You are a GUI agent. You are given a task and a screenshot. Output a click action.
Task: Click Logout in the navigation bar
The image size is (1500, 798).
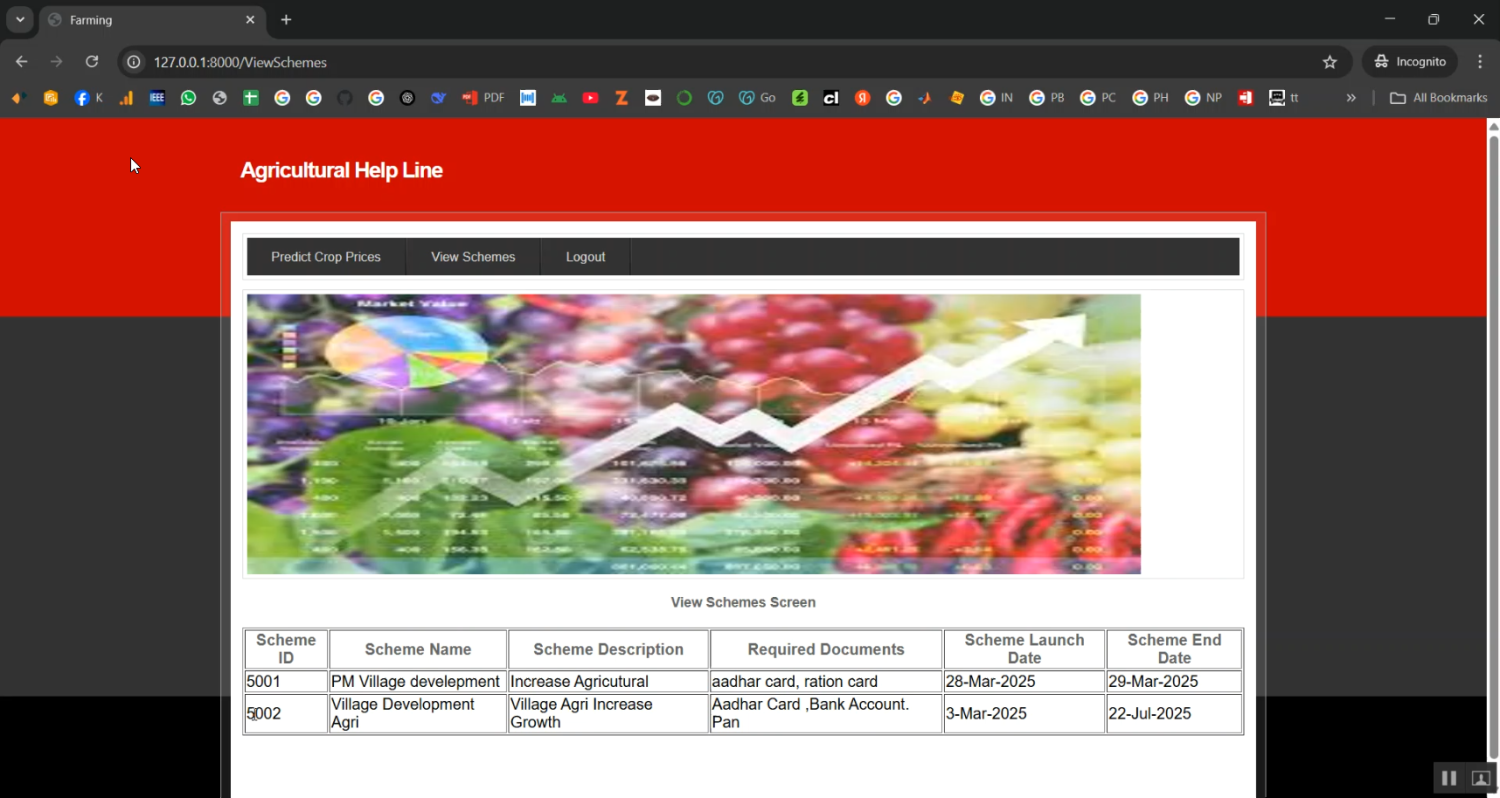coord(586,257)
